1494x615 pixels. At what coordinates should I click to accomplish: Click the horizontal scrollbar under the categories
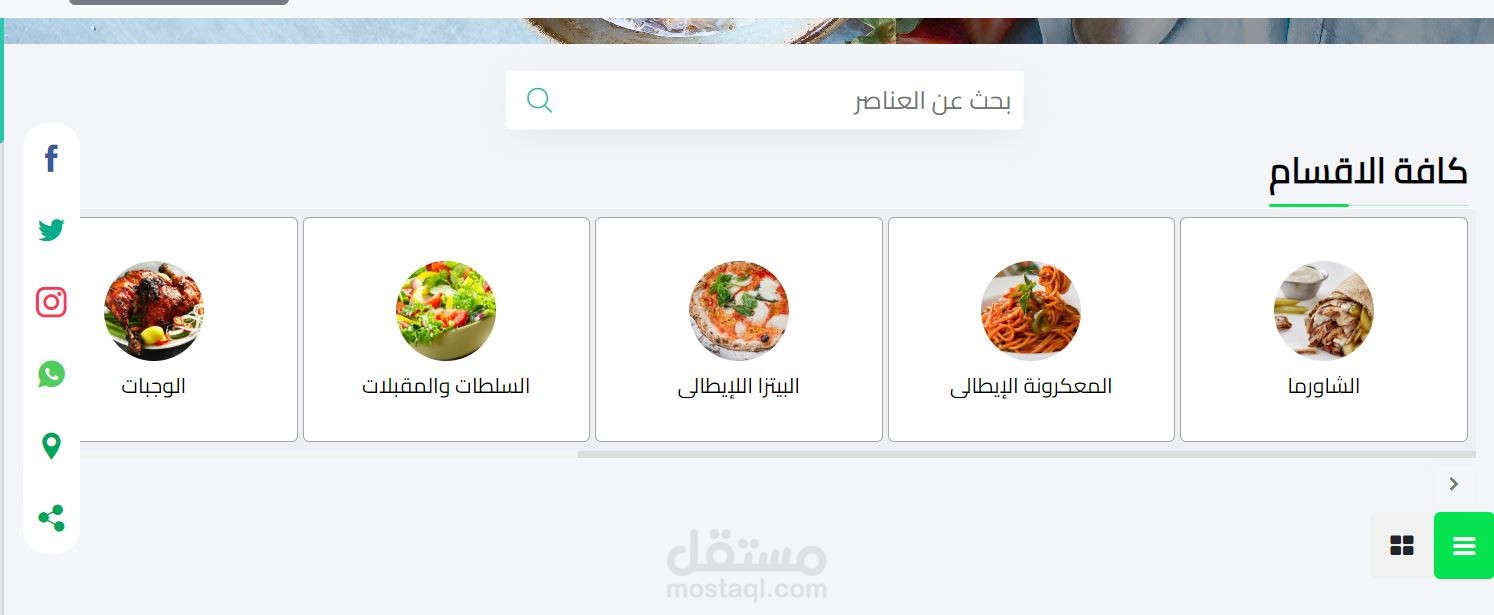point(1026,454)
